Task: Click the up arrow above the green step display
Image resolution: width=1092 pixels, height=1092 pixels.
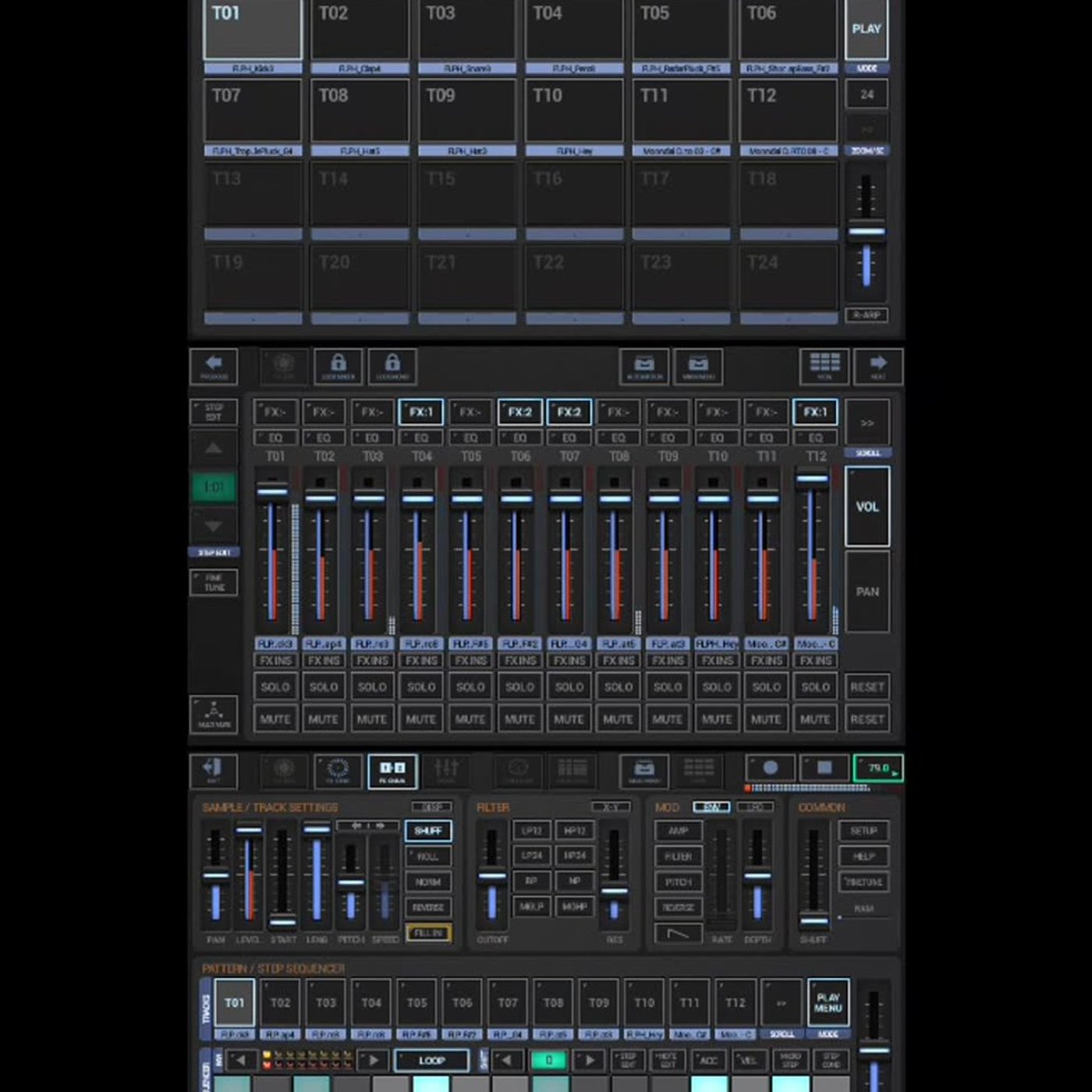Action: pos(214,448)
